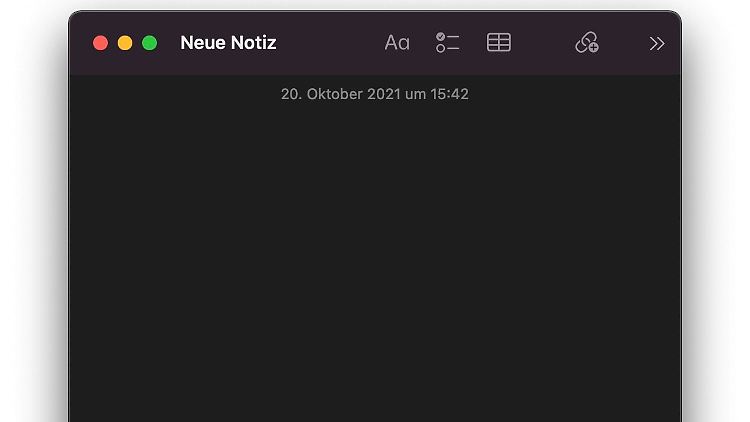Insert a checklist into the note
Viewport: 750px width, 422px height.
[447, 43]
